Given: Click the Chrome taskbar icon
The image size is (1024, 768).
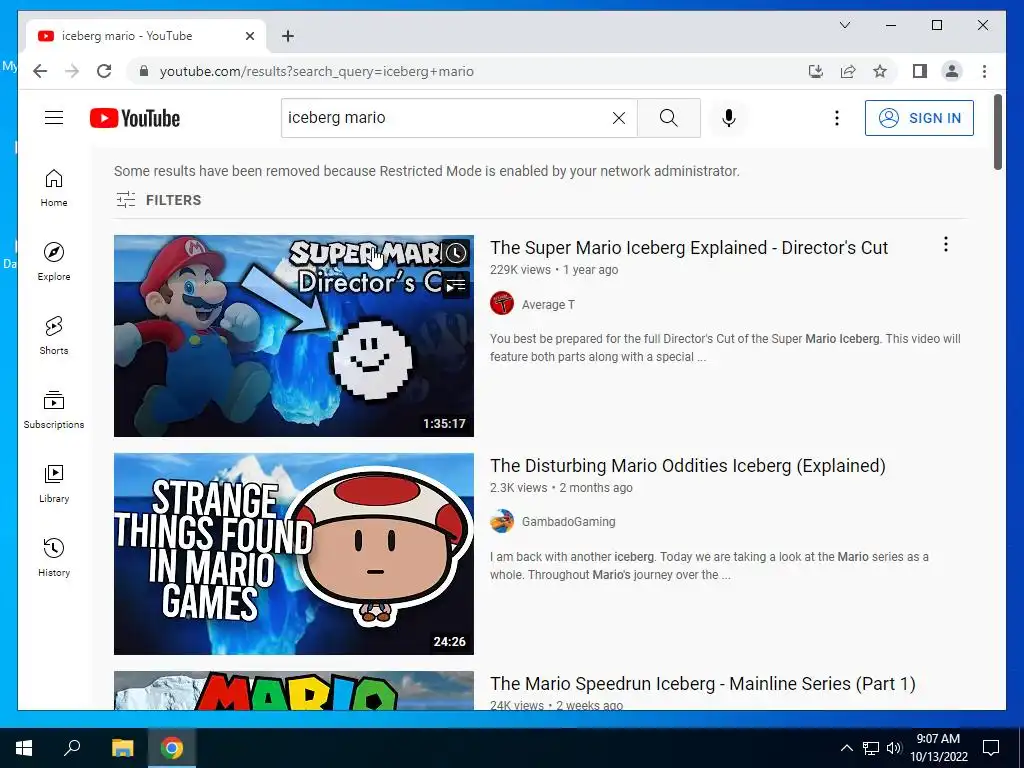Looking at the screenshot, I should pyautogui.click(x=172, y=748).
